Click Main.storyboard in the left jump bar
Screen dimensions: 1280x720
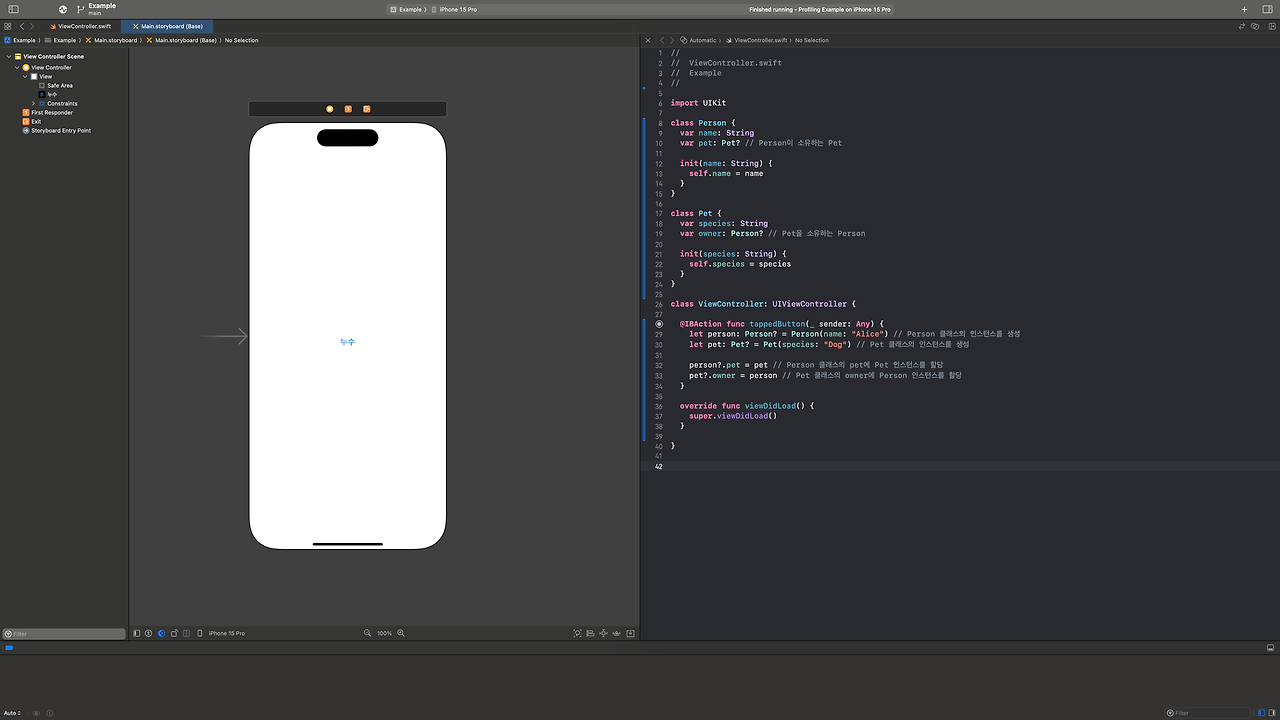tap(111, 40)
